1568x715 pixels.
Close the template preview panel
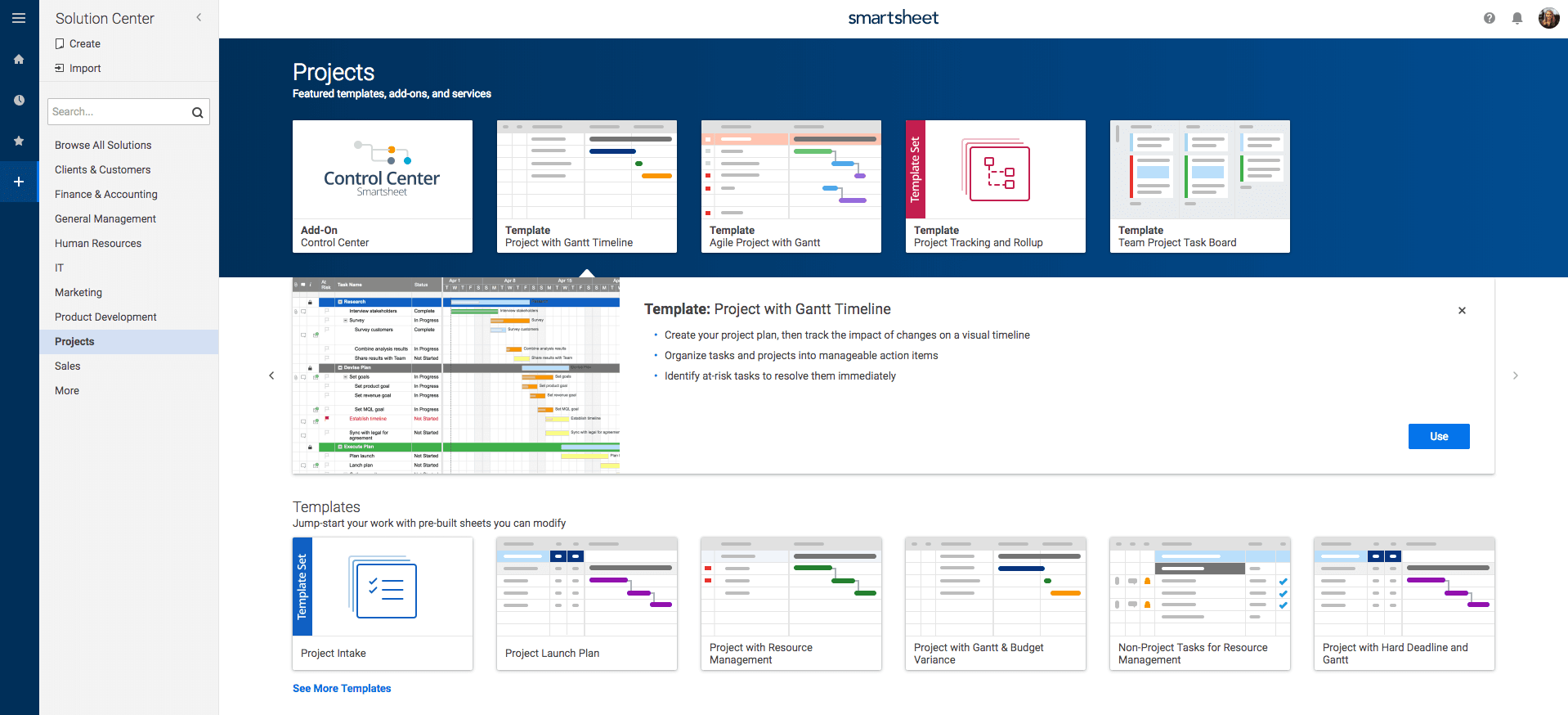coord(1462,310)
